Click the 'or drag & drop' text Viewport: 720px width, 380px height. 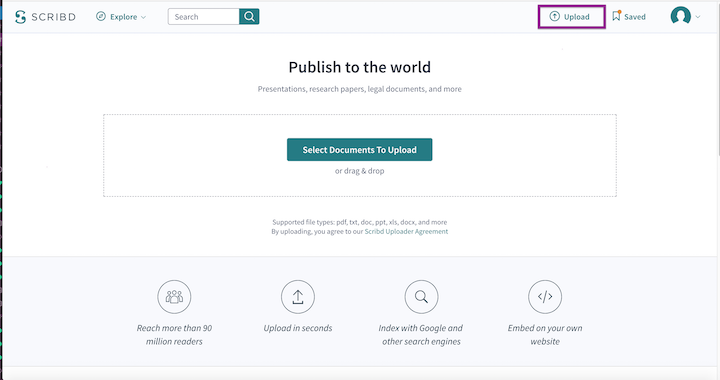coord(360,171)
